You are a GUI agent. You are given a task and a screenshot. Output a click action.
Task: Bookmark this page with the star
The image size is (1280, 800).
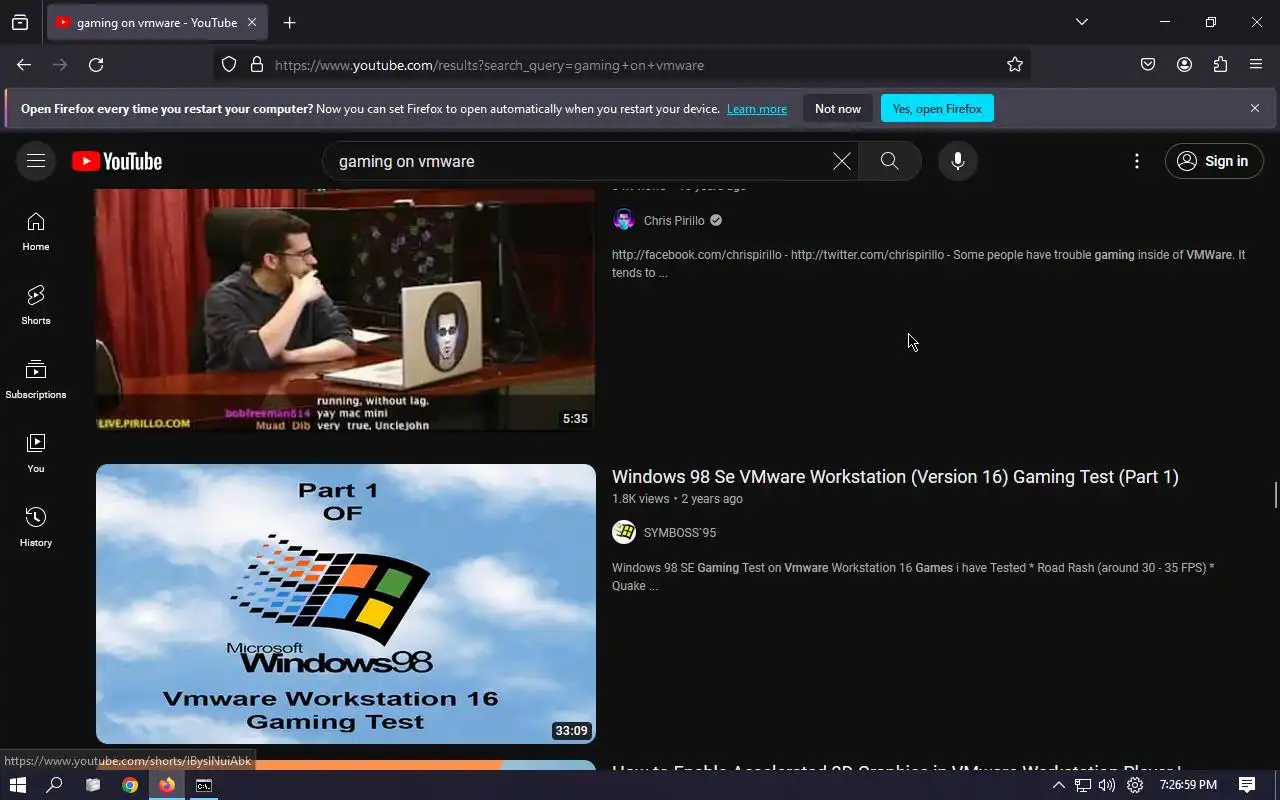click(x=1015, y=65)
